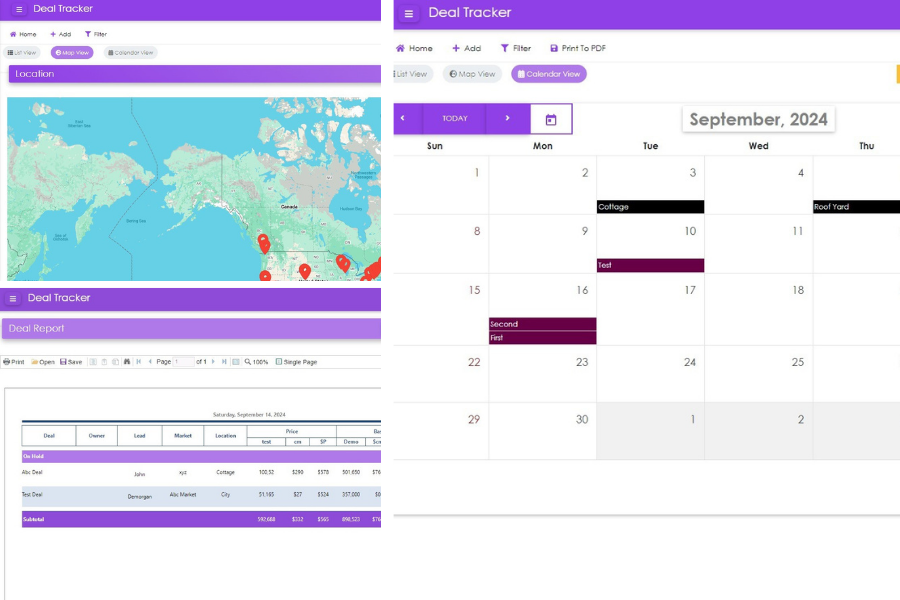Open the hamburger menu in calendar panel
This screenshot has width=900, height=600.
(409, 14)
